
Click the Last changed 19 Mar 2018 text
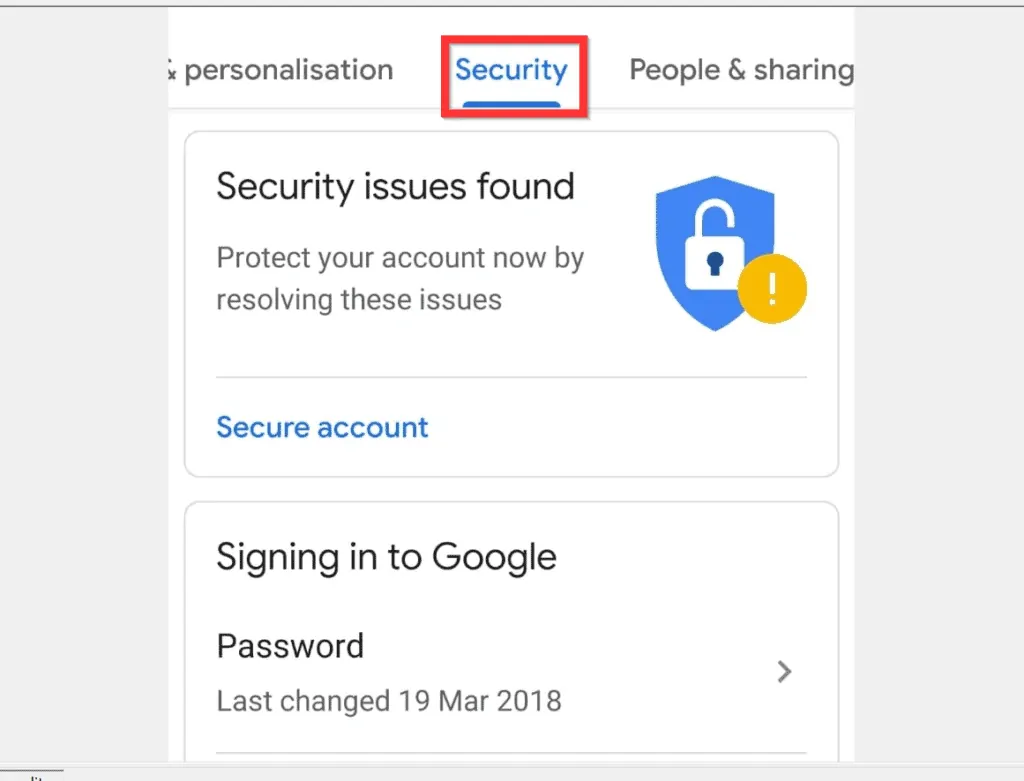tap(389, 700)
